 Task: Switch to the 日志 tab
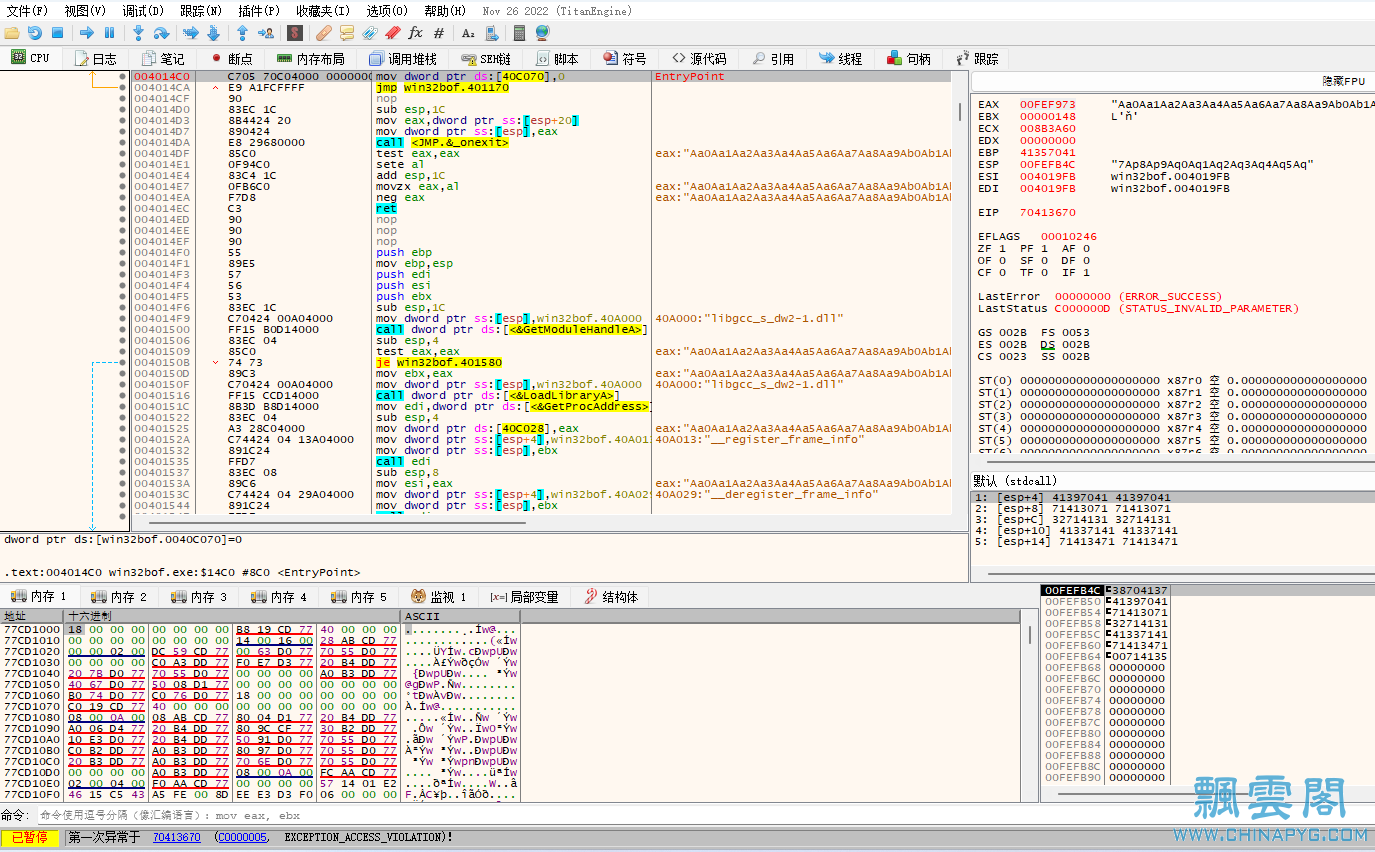pos(95,59)
